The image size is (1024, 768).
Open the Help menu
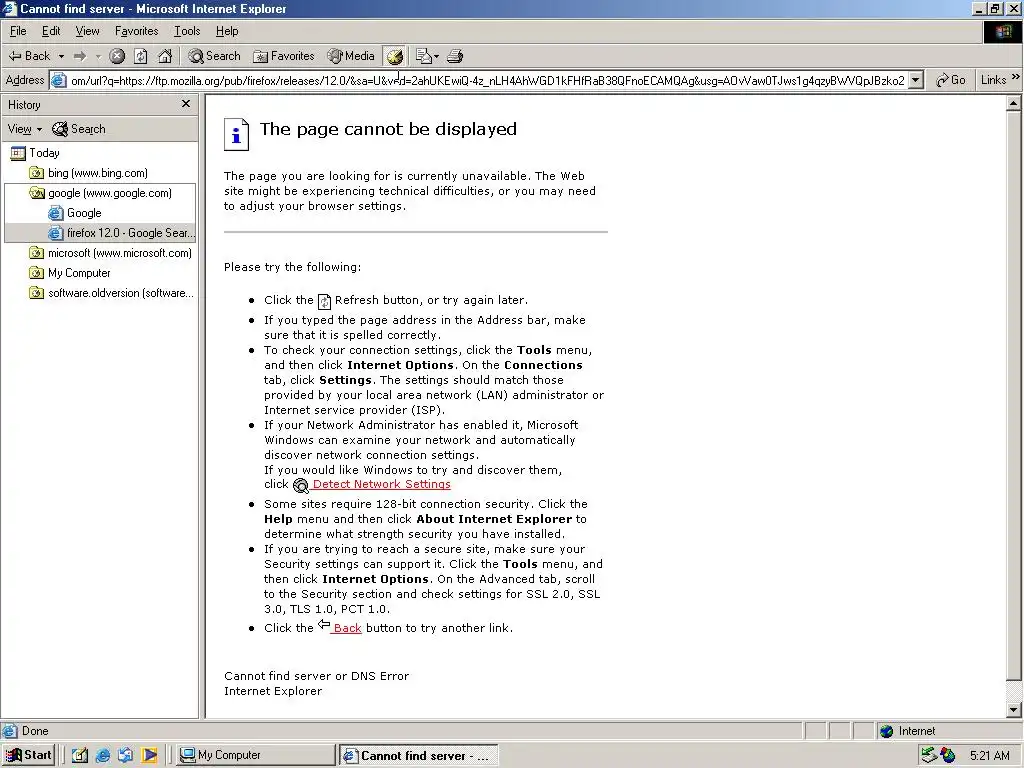(x=227, y=31)
